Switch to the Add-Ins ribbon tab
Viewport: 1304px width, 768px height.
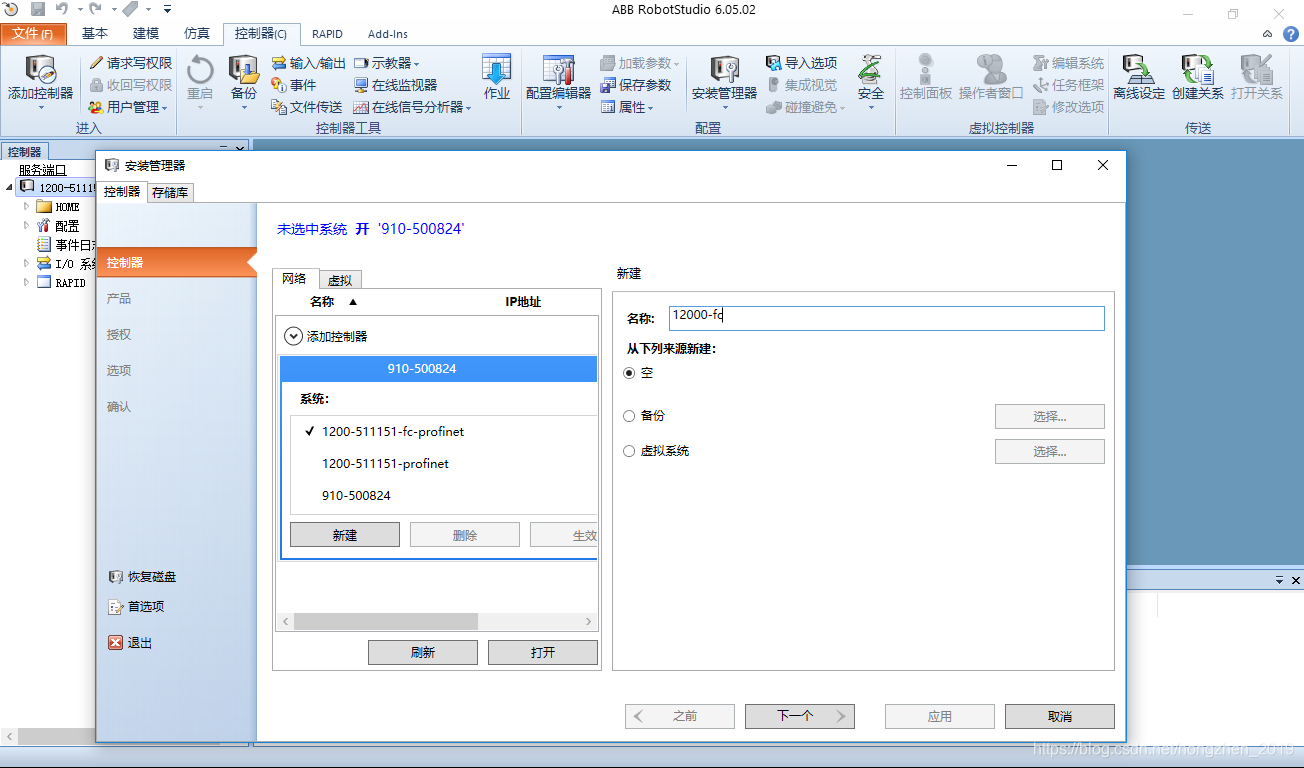[388, 34]
